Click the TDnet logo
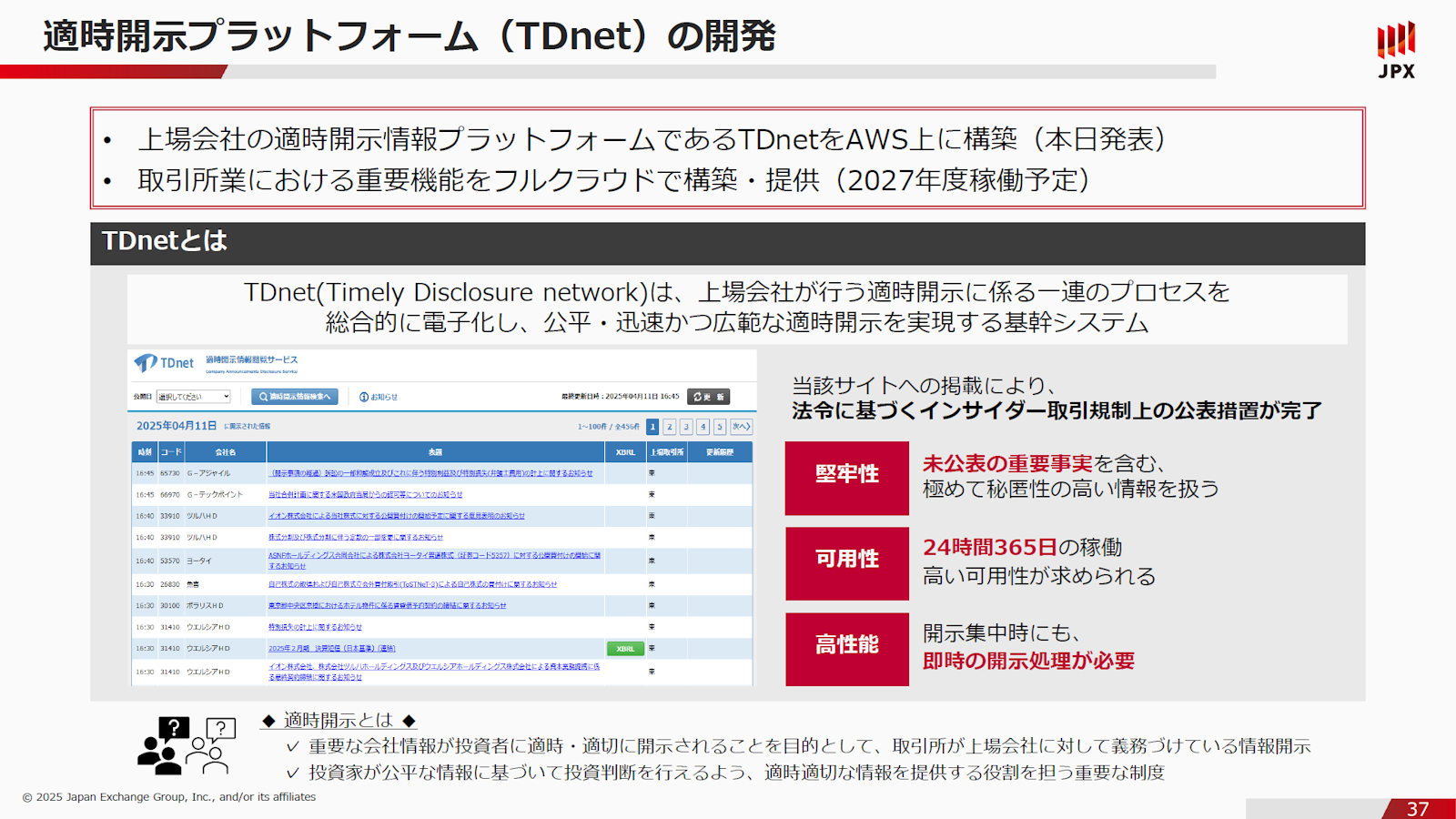1456x819 pixels. (x=164, y=362)
